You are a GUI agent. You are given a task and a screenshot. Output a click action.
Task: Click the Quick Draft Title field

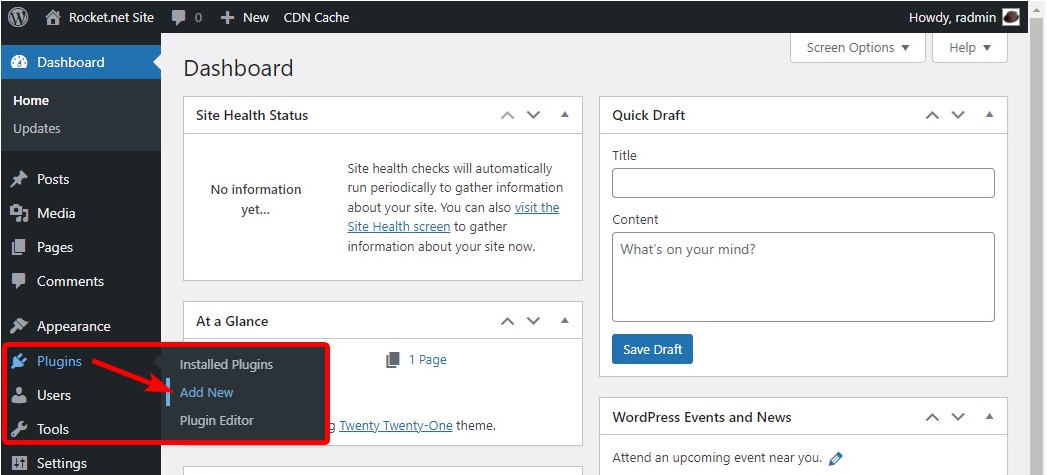pos(803,183)
